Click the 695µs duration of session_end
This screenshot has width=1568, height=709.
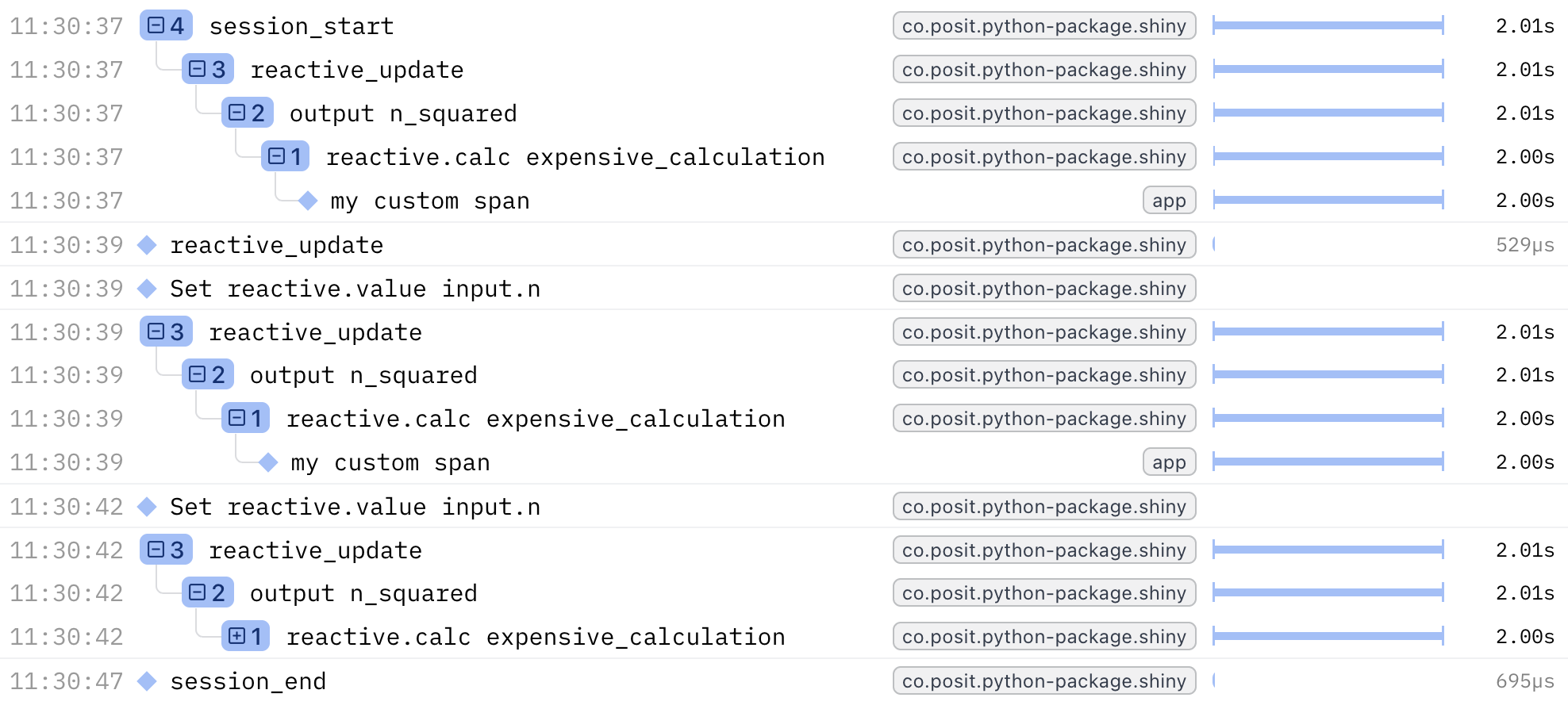click(1524, 681)
